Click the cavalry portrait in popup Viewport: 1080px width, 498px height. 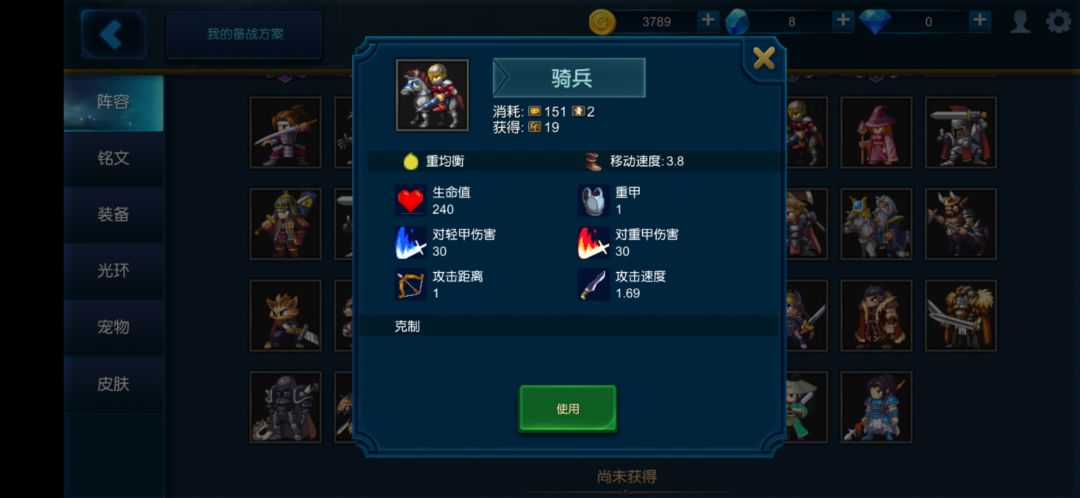[x=432, y=95]
